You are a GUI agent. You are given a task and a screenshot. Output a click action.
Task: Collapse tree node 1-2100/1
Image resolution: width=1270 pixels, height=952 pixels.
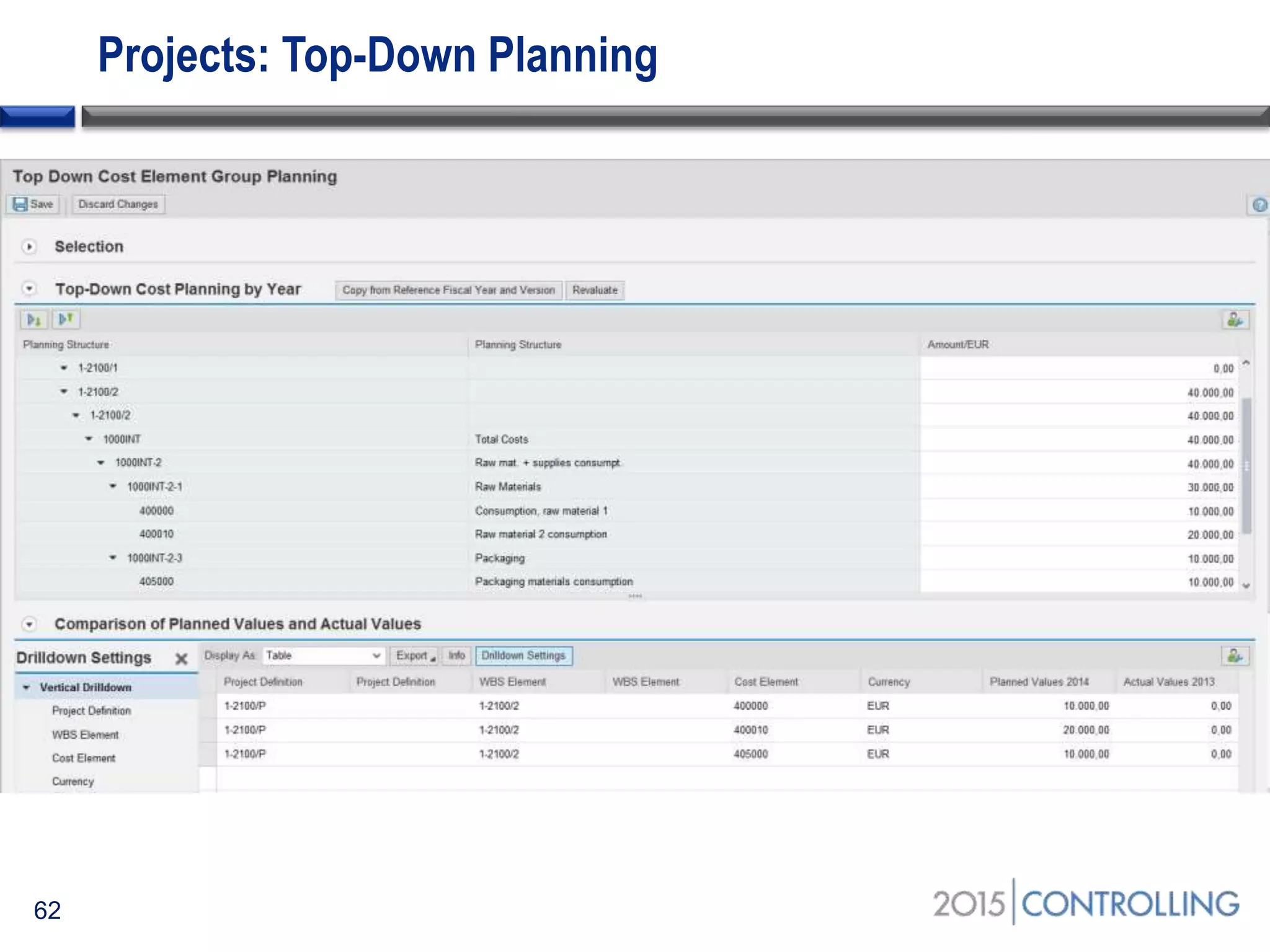[x=63, y=368]
